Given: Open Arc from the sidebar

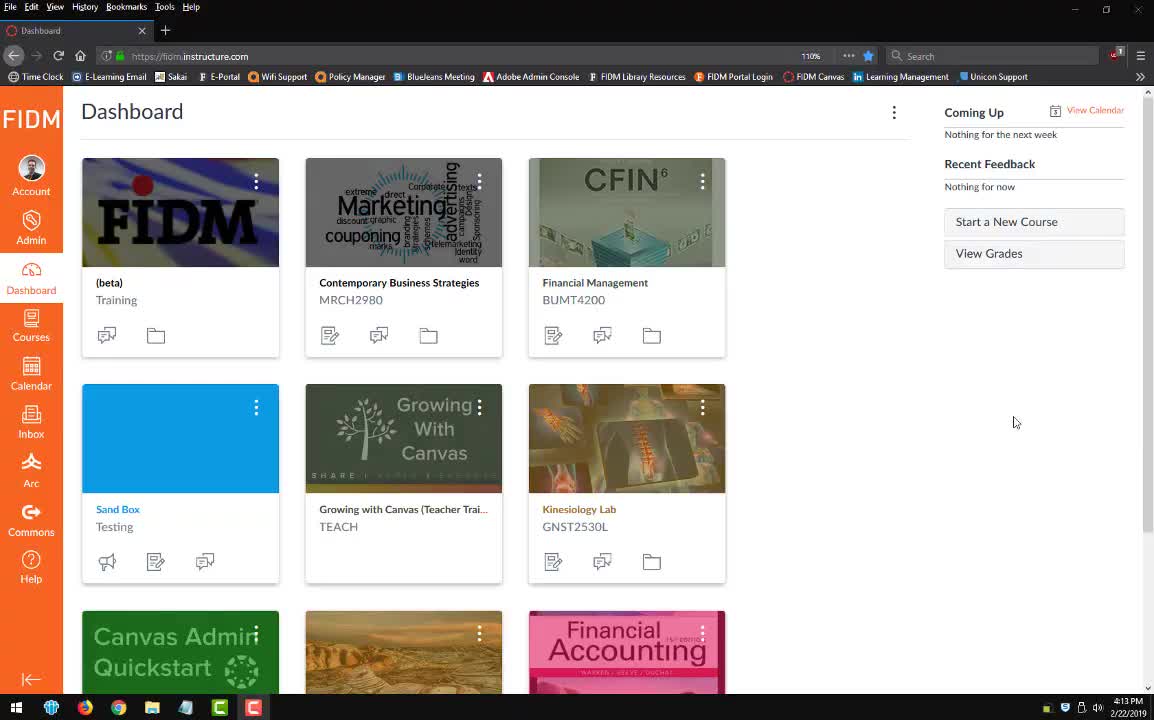Looking at the screenshot, I should (x=31, y=471).
